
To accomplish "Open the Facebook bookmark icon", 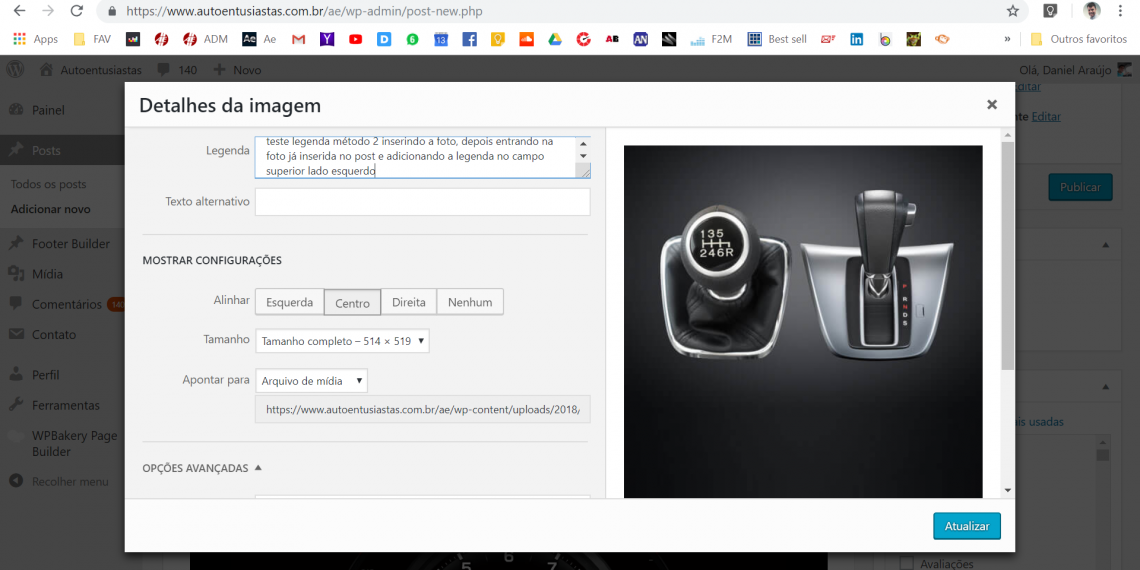I will click(x=469, y=40).
